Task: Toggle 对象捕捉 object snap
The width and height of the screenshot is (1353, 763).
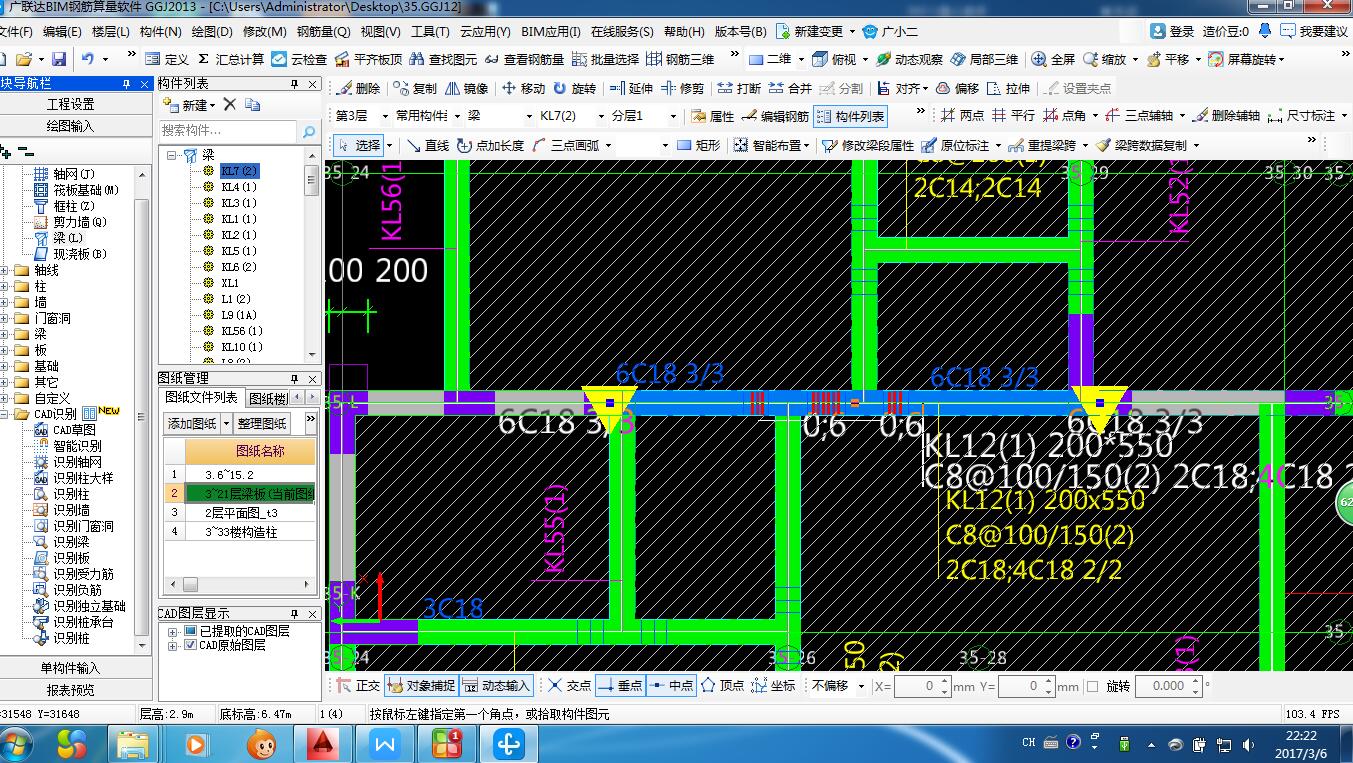Action: click(x=421, y=686)
